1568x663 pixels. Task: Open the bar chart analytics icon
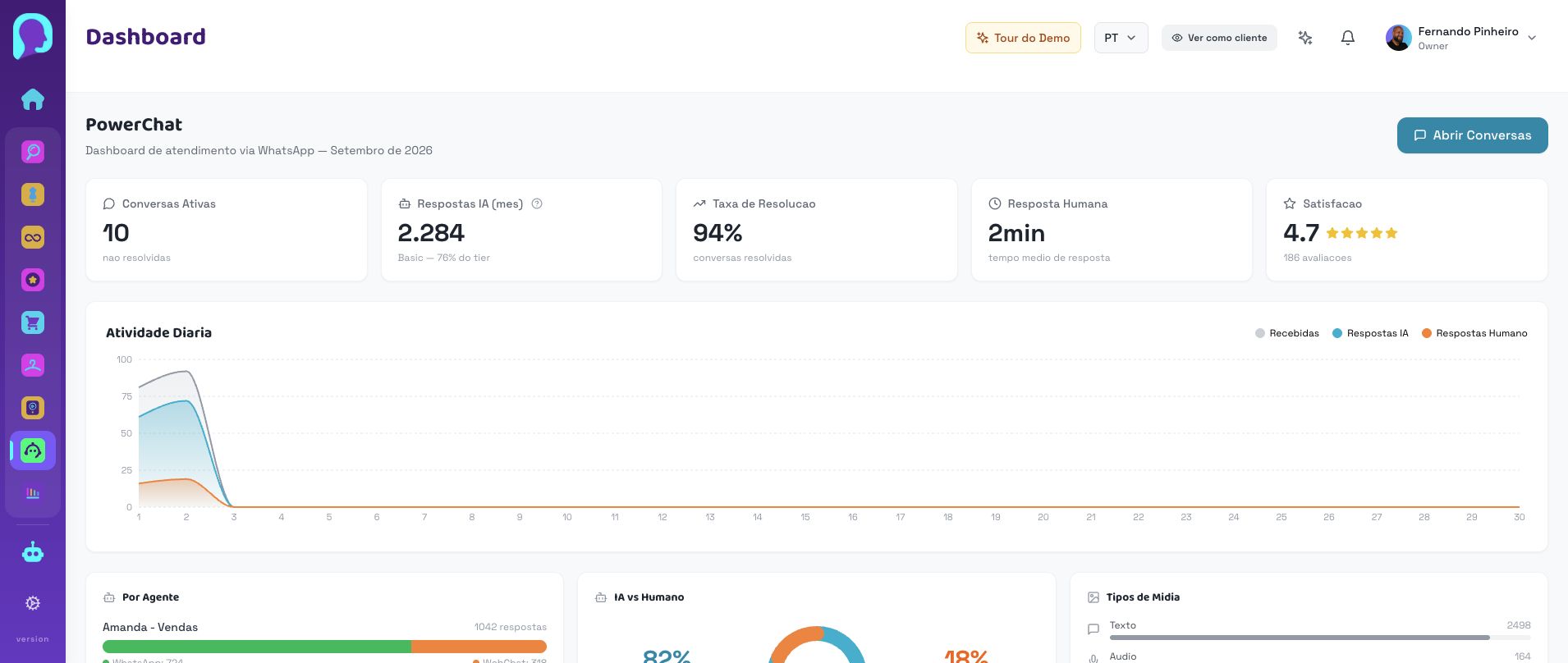[33, 493]
